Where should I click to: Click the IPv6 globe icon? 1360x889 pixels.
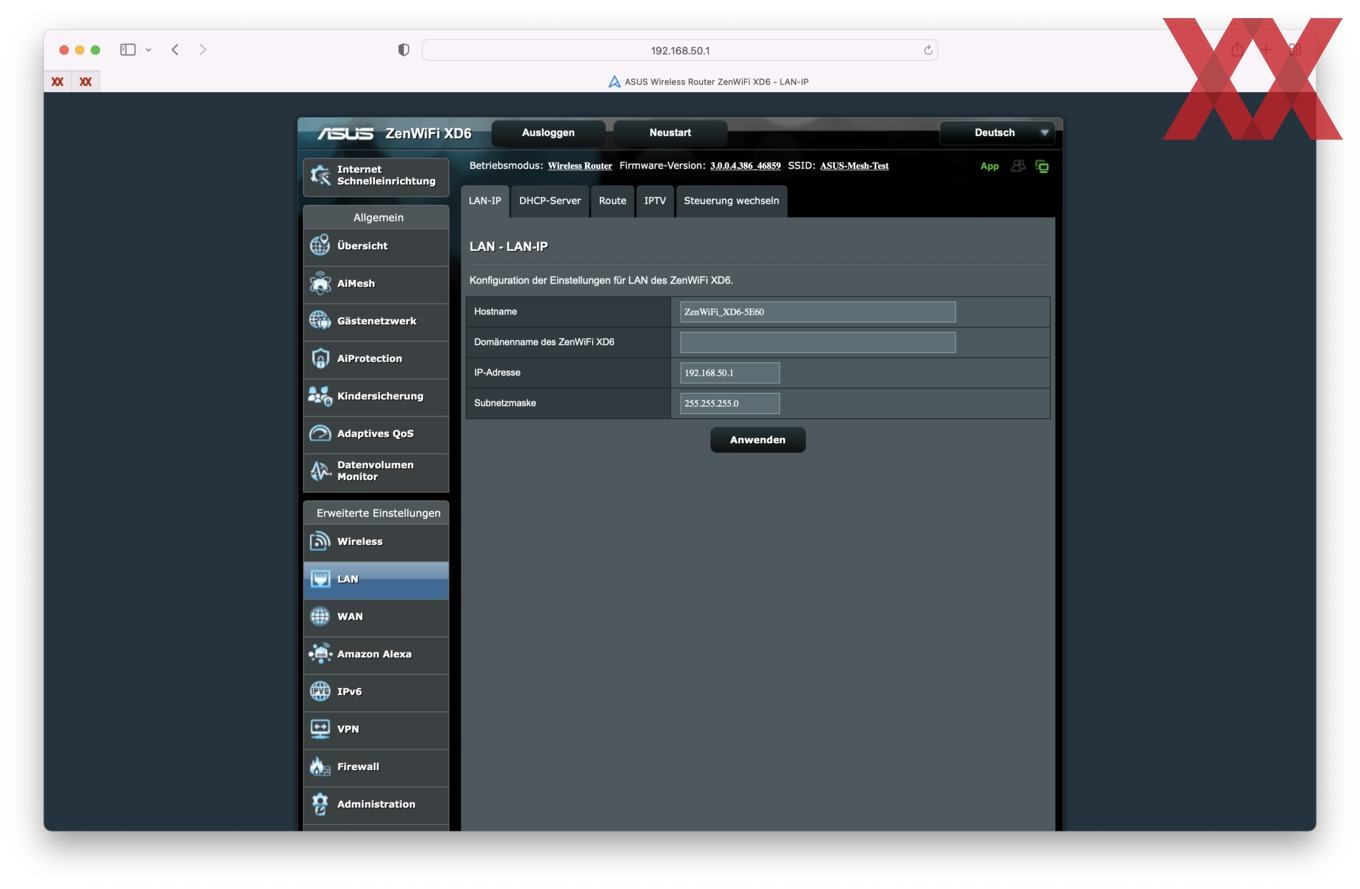pyautogui.click(x=320, y=691)
